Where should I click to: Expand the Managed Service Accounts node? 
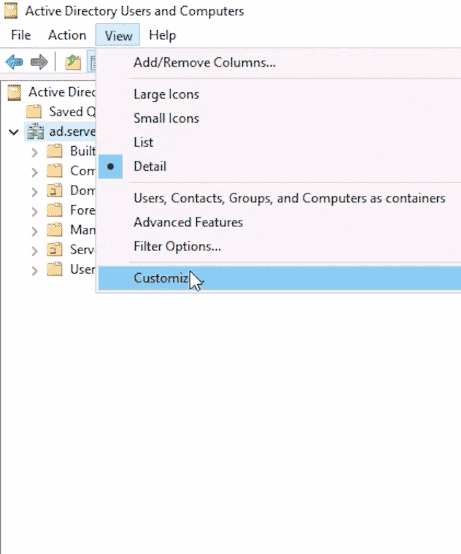tap(34, 232)
